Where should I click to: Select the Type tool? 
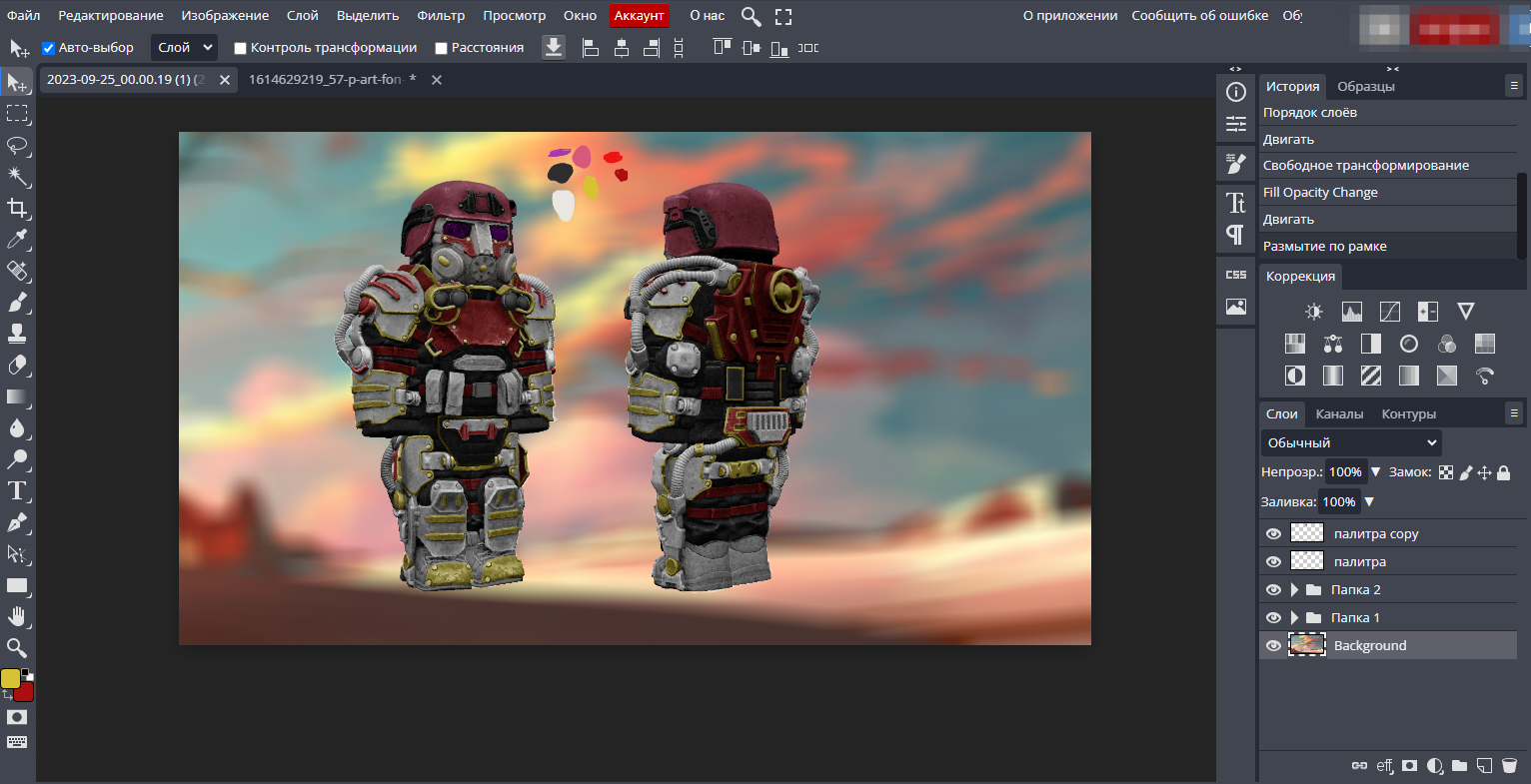(17, 490)
